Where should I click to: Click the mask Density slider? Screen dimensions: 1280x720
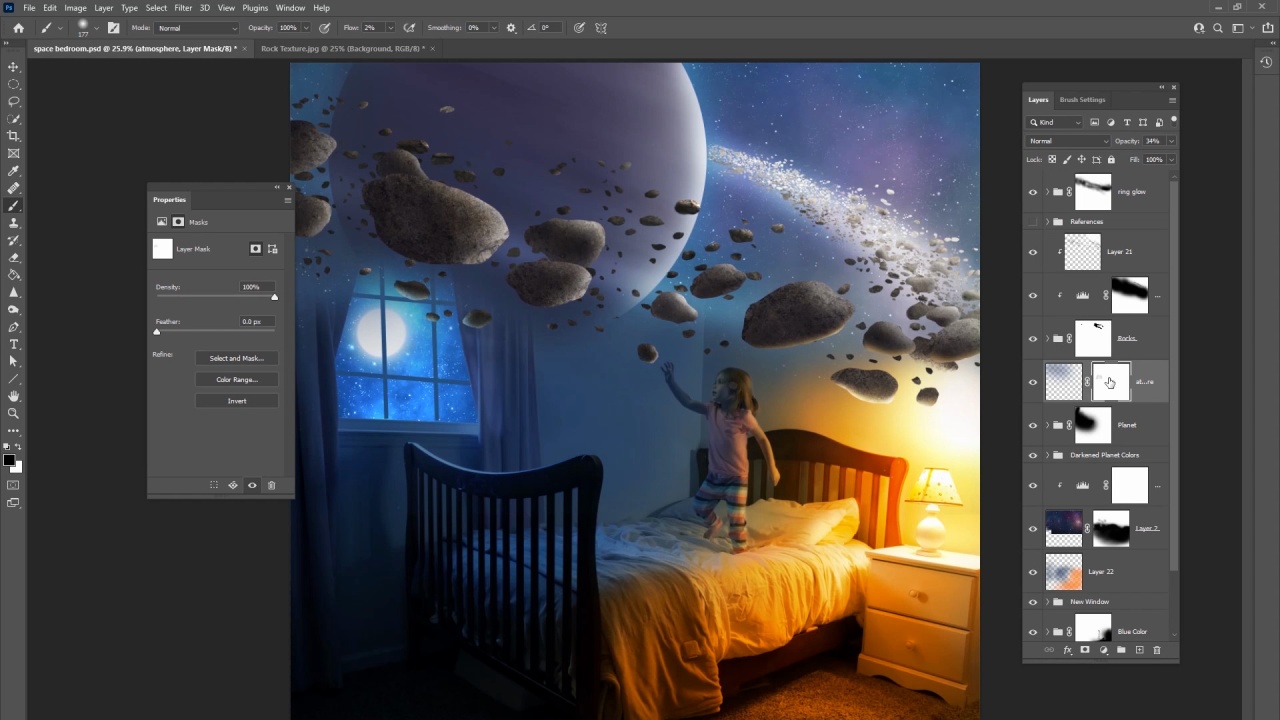(x=215, y=297)
